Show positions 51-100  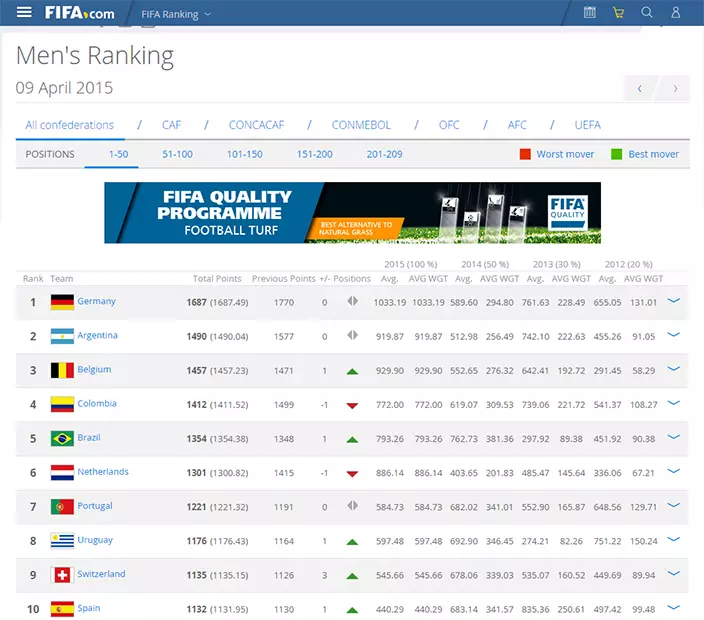[177, 154]
